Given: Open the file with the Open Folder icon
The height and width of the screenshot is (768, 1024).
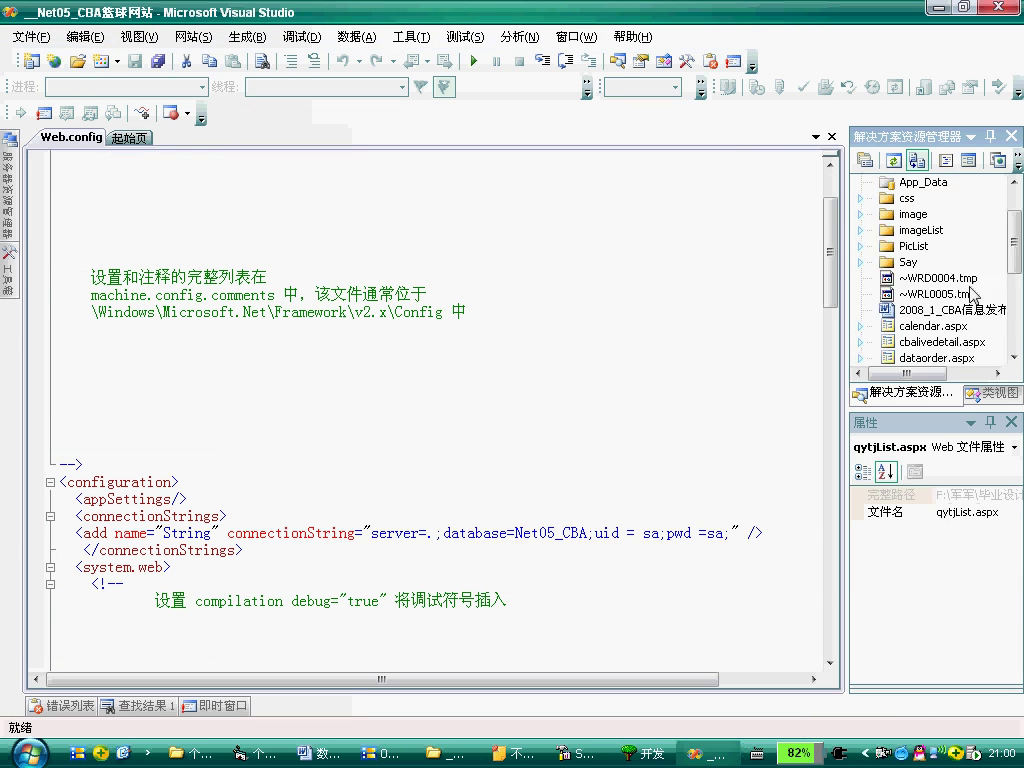Looking at the screenshot, I should coord(78,61).
